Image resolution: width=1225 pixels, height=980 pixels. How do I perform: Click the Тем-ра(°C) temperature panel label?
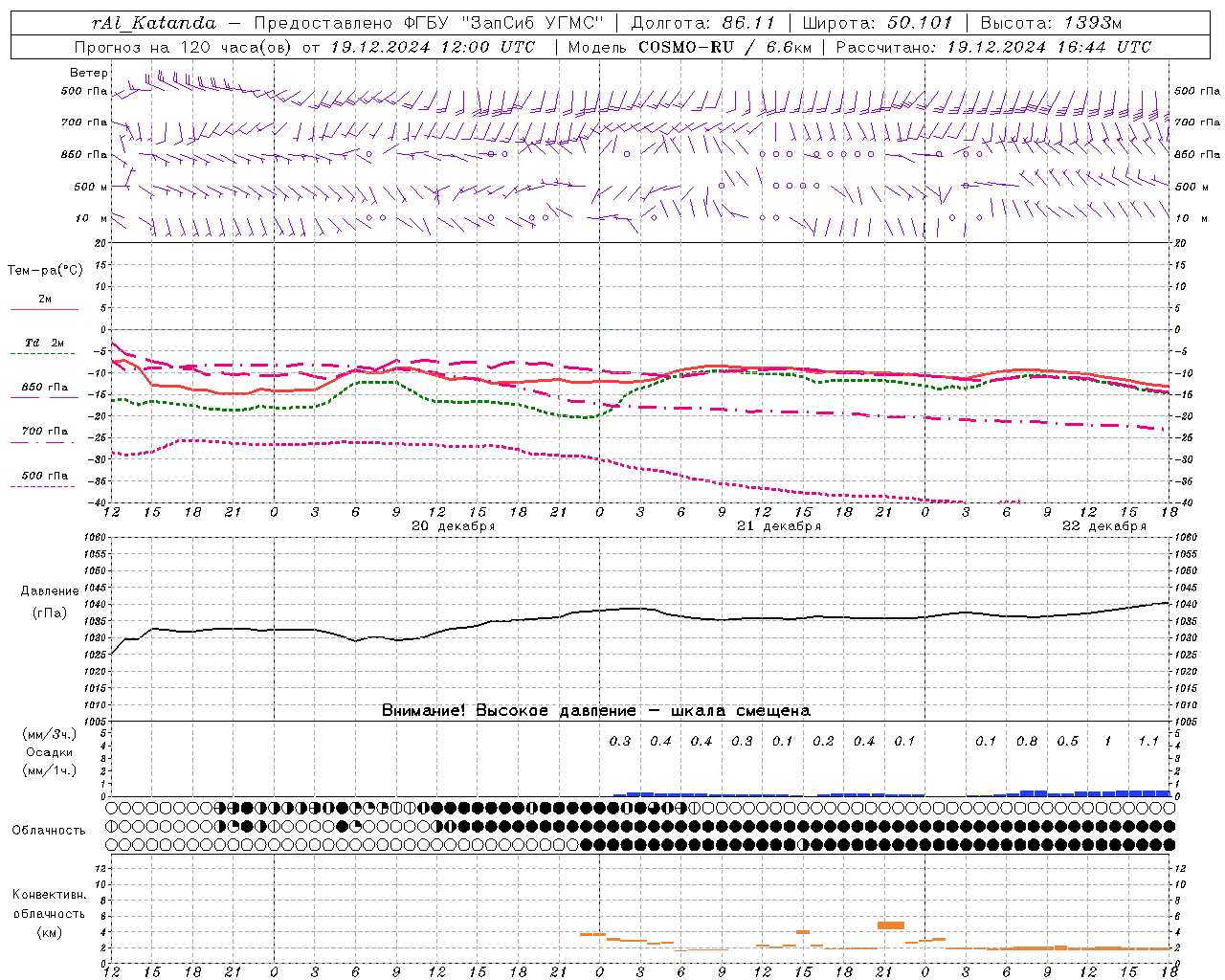coord(45,270)
